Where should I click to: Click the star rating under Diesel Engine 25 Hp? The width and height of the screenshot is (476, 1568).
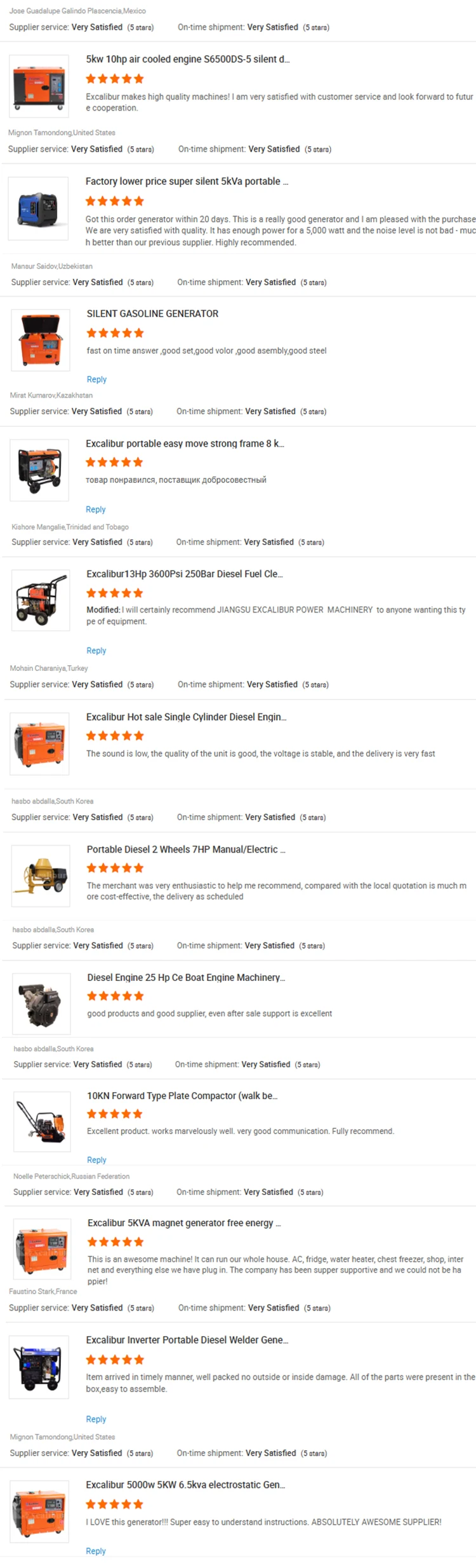(x=116, y=996)
